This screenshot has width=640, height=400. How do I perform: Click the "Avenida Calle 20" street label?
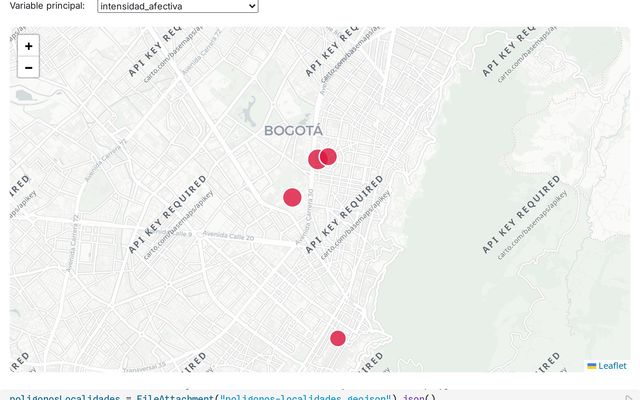click(x=228, y=236)
